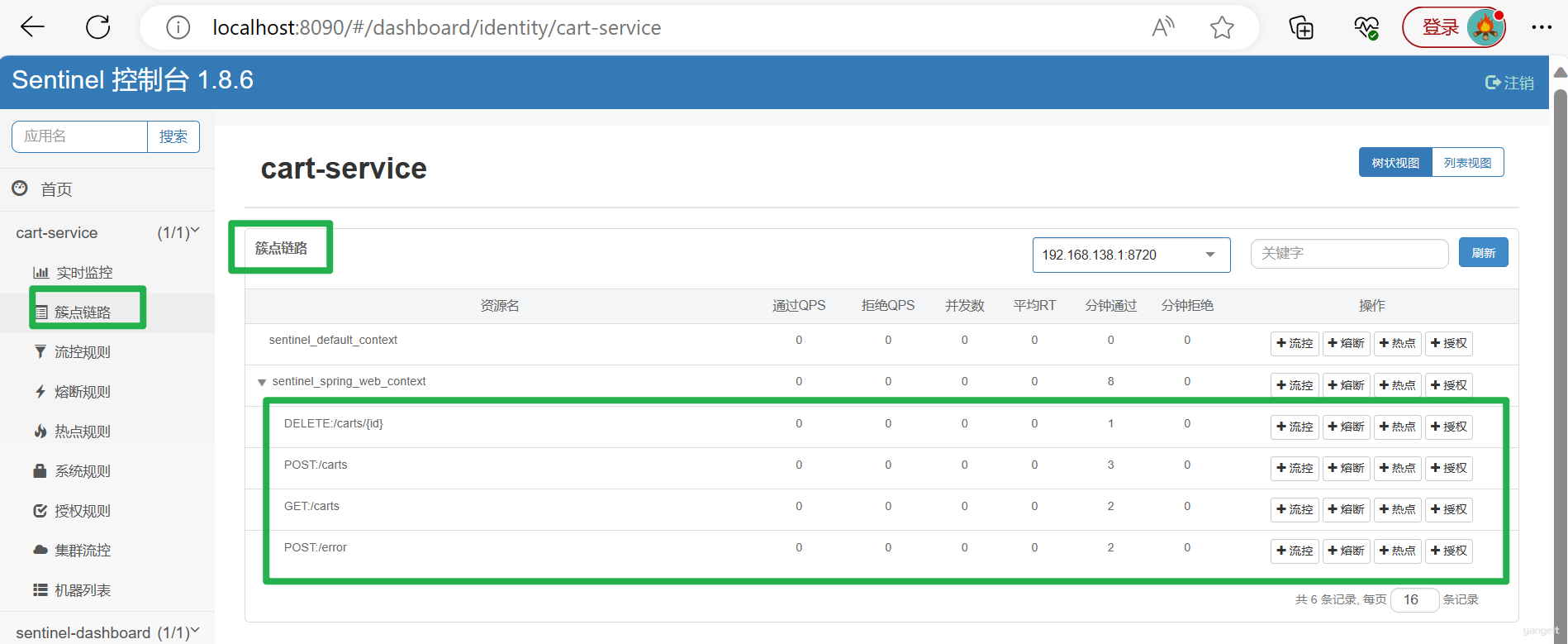Add 热点 rule for sentinel_spring_web_context
The image size is (1568, 644).
pyautogui.click(x=1397, y=385)
